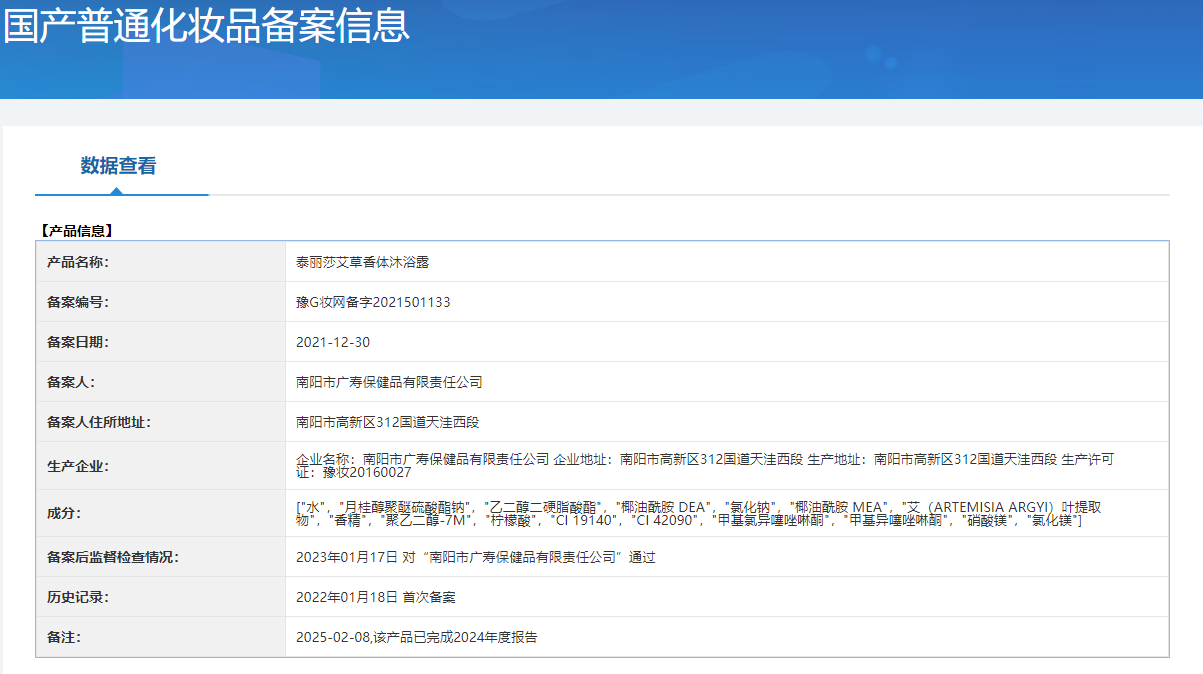Click the 备案后监督检查情况 row label
Screen dimensions: 1203x674
pos(112,557)
